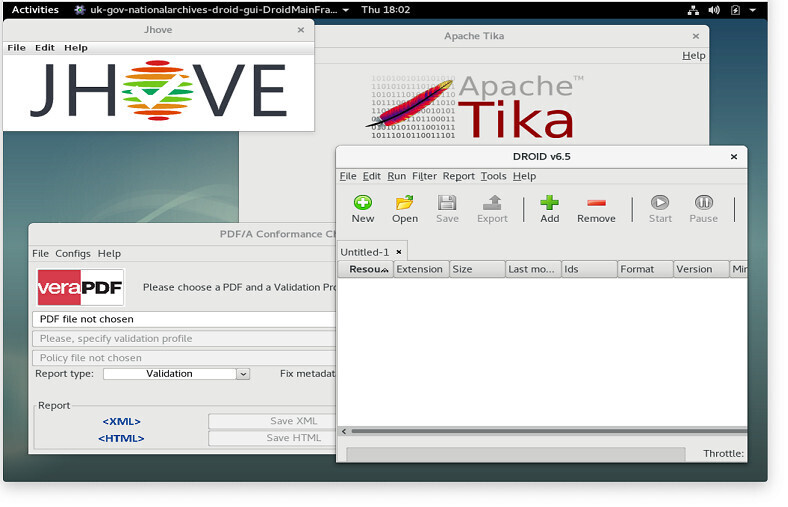788x507 pixels.
Task: Expand the Report type Validation dropdown
Action: click(x=242, y=374)
